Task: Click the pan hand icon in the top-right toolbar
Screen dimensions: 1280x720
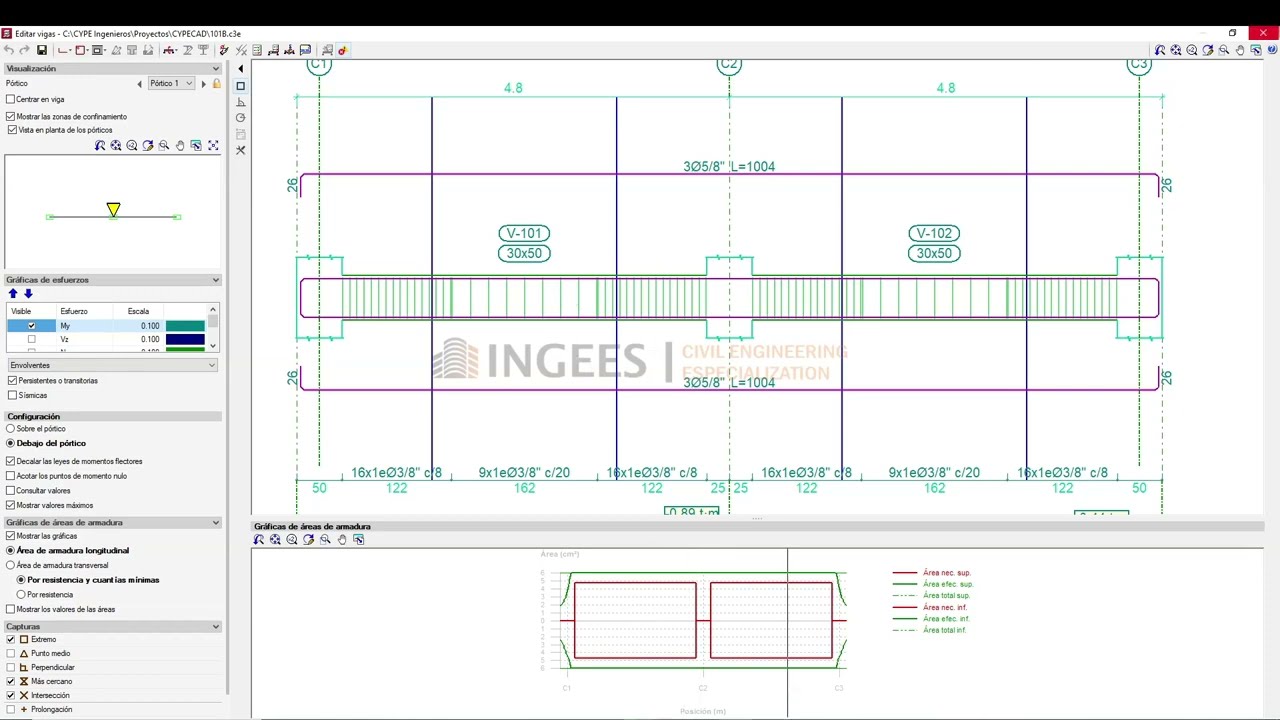Action: click(1240, 50)
